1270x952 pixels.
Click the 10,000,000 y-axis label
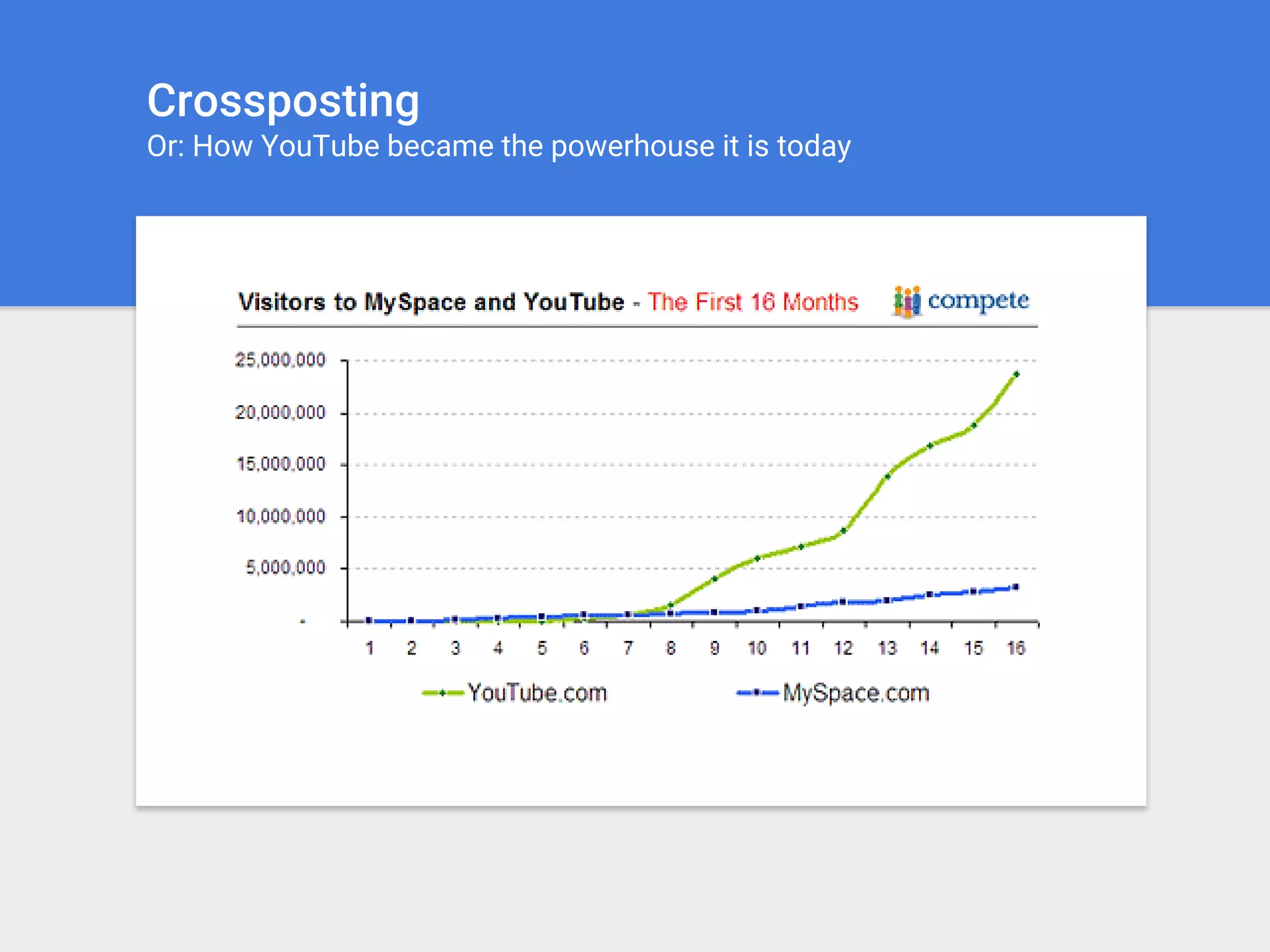coord(281,516)
